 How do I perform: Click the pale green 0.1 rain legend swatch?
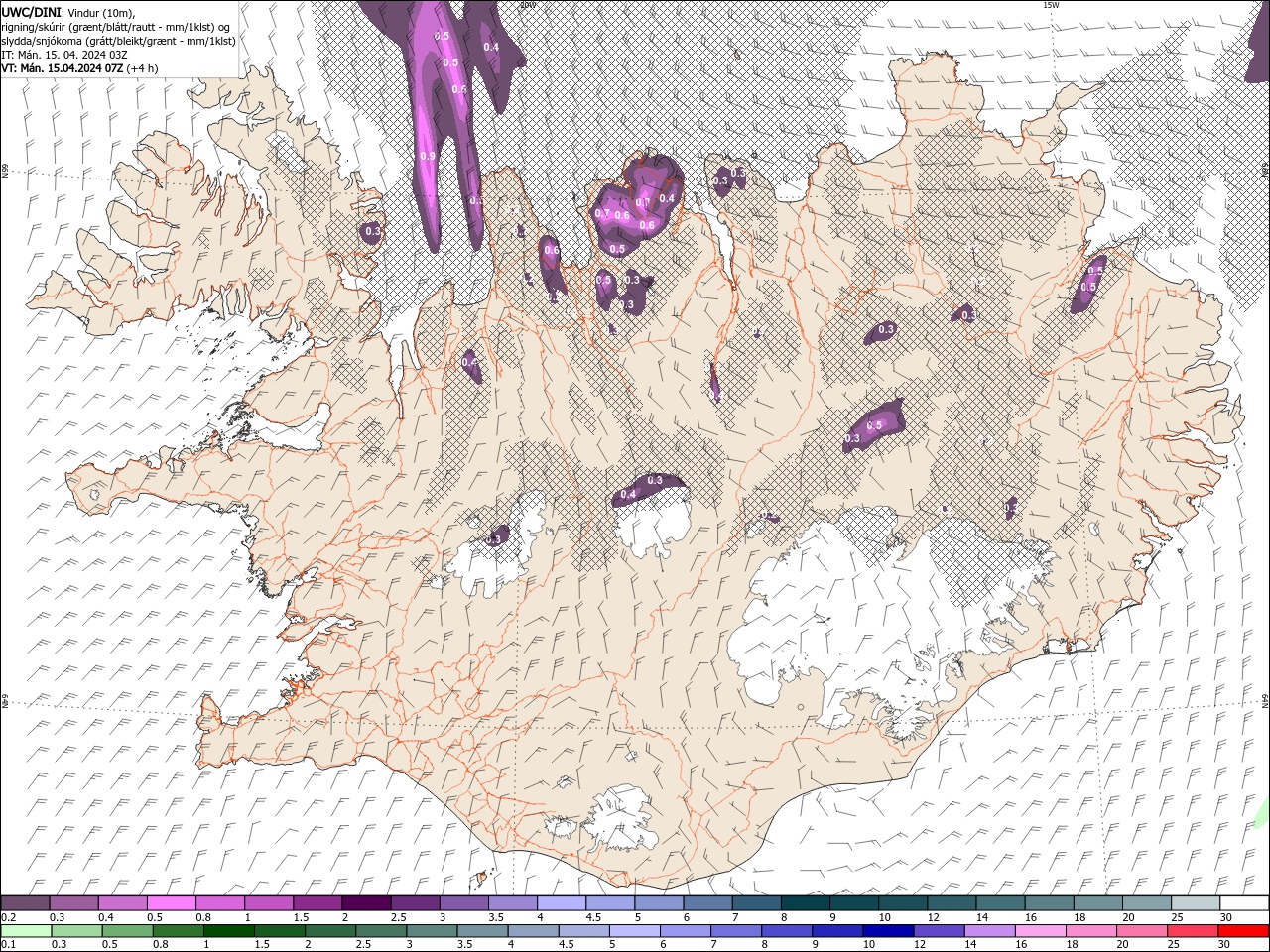click(x=25, y=931)
